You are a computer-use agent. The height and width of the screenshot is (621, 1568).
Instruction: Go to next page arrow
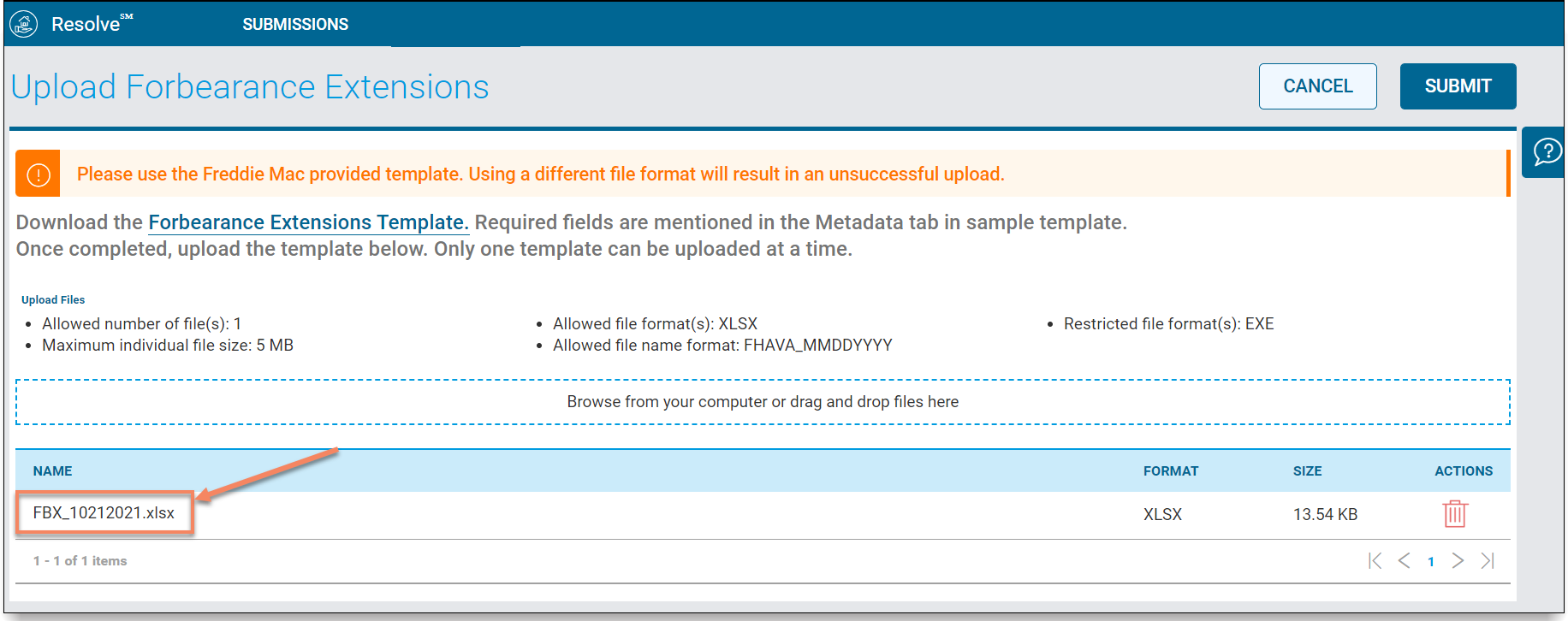pos(1458,561)
